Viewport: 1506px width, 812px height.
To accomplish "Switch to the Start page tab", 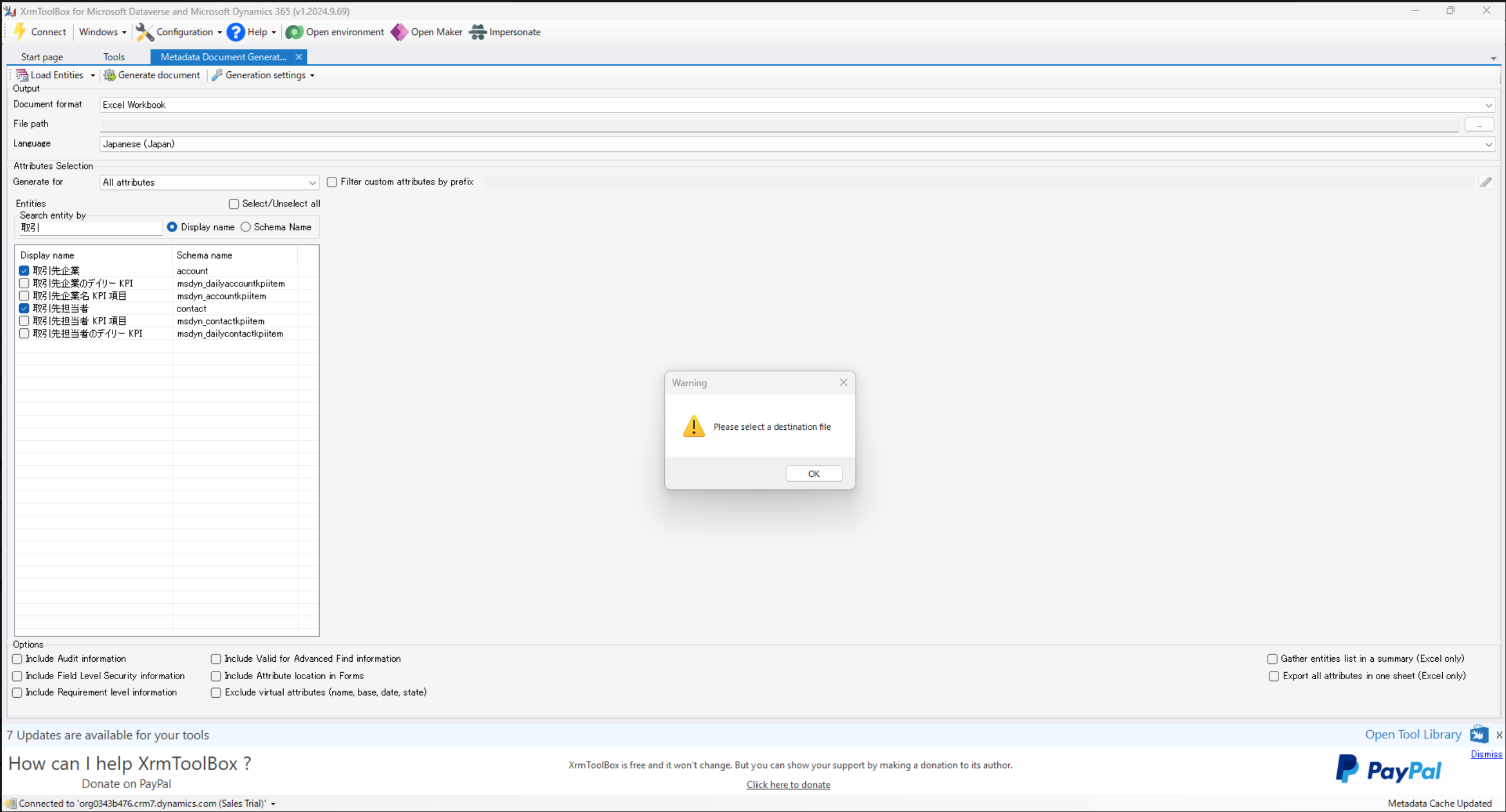I will coord(42,57).
